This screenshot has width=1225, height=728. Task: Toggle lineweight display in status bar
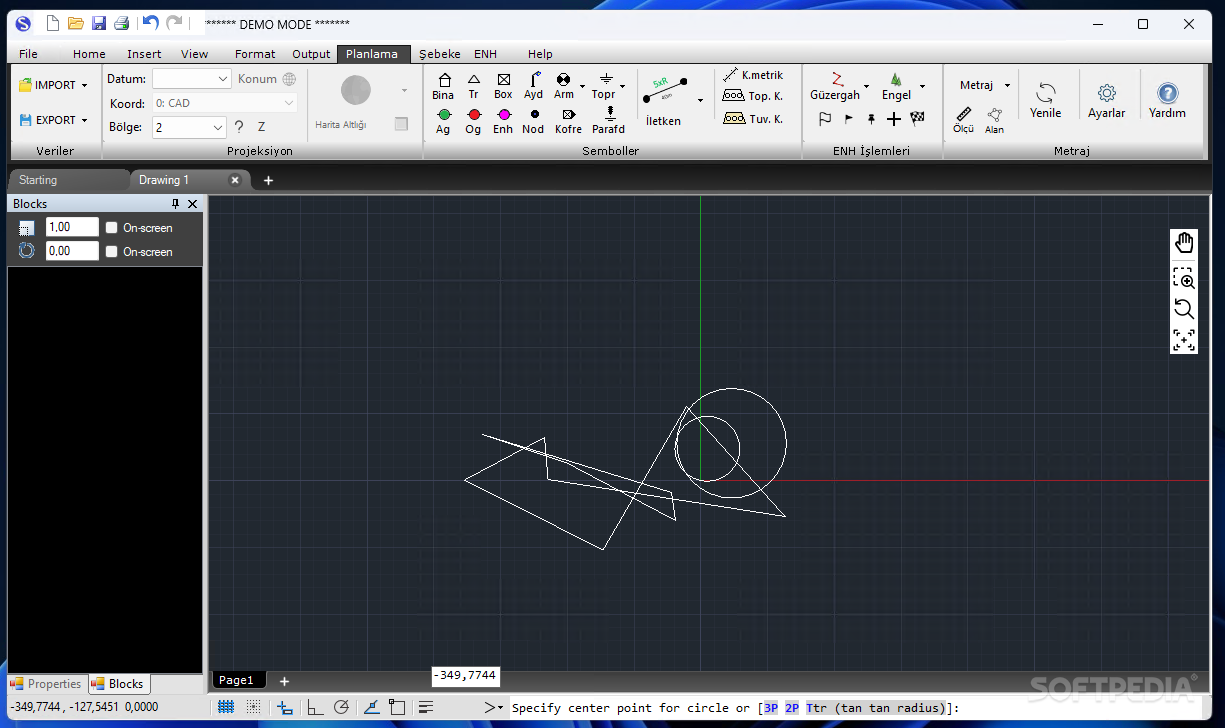click(x=426, y=707)
